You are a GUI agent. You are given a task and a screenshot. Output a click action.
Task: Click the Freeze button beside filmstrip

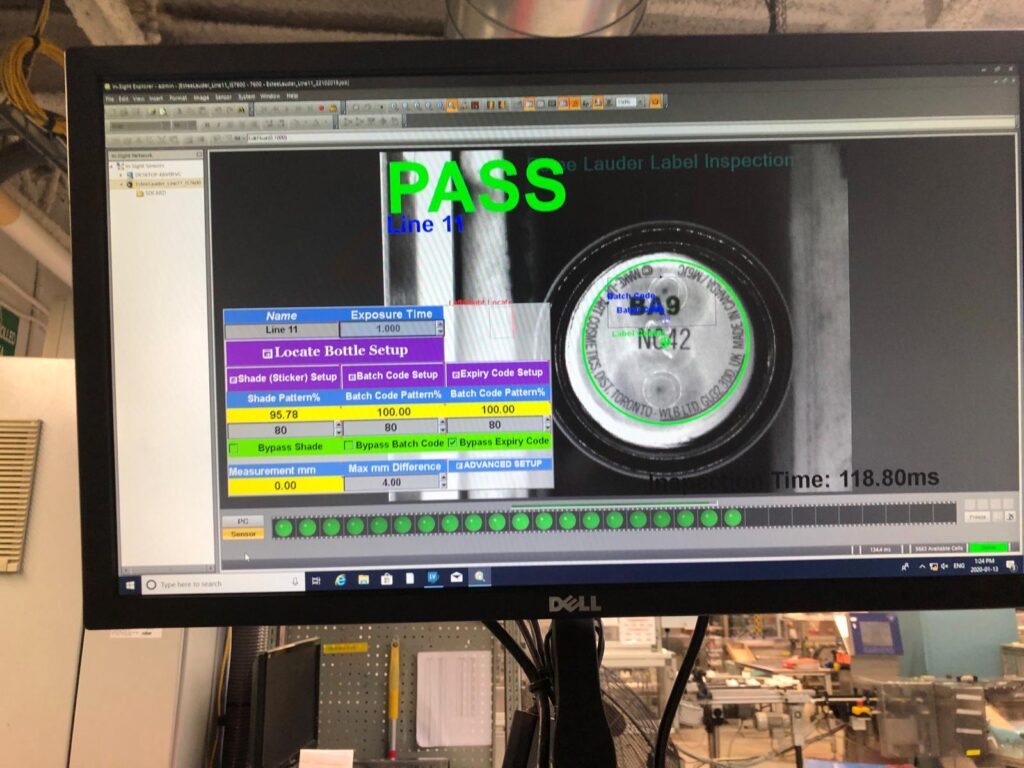tap(977, 517)
